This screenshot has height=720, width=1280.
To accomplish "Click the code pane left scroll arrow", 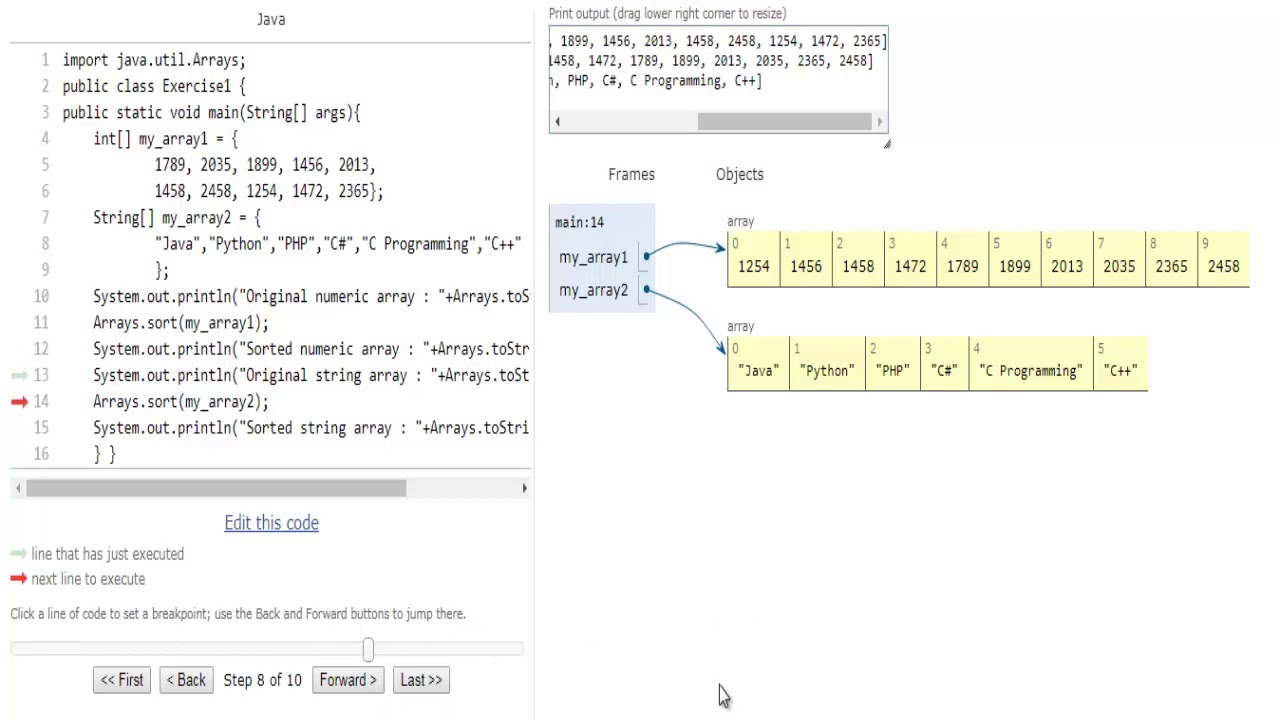I will click(x=18, y=488).
